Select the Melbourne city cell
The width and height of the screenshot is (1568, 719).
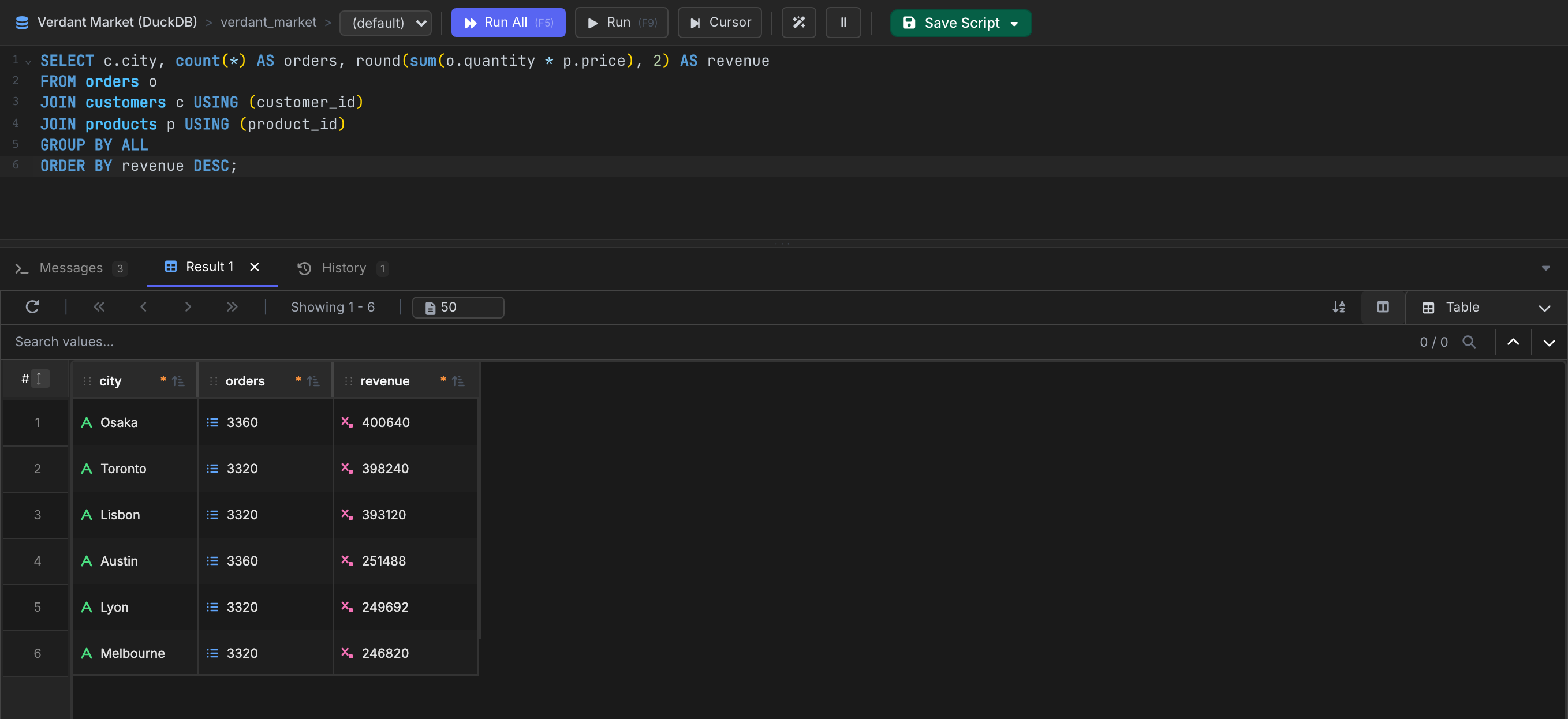pyautogui.click(x=135, y=653)
